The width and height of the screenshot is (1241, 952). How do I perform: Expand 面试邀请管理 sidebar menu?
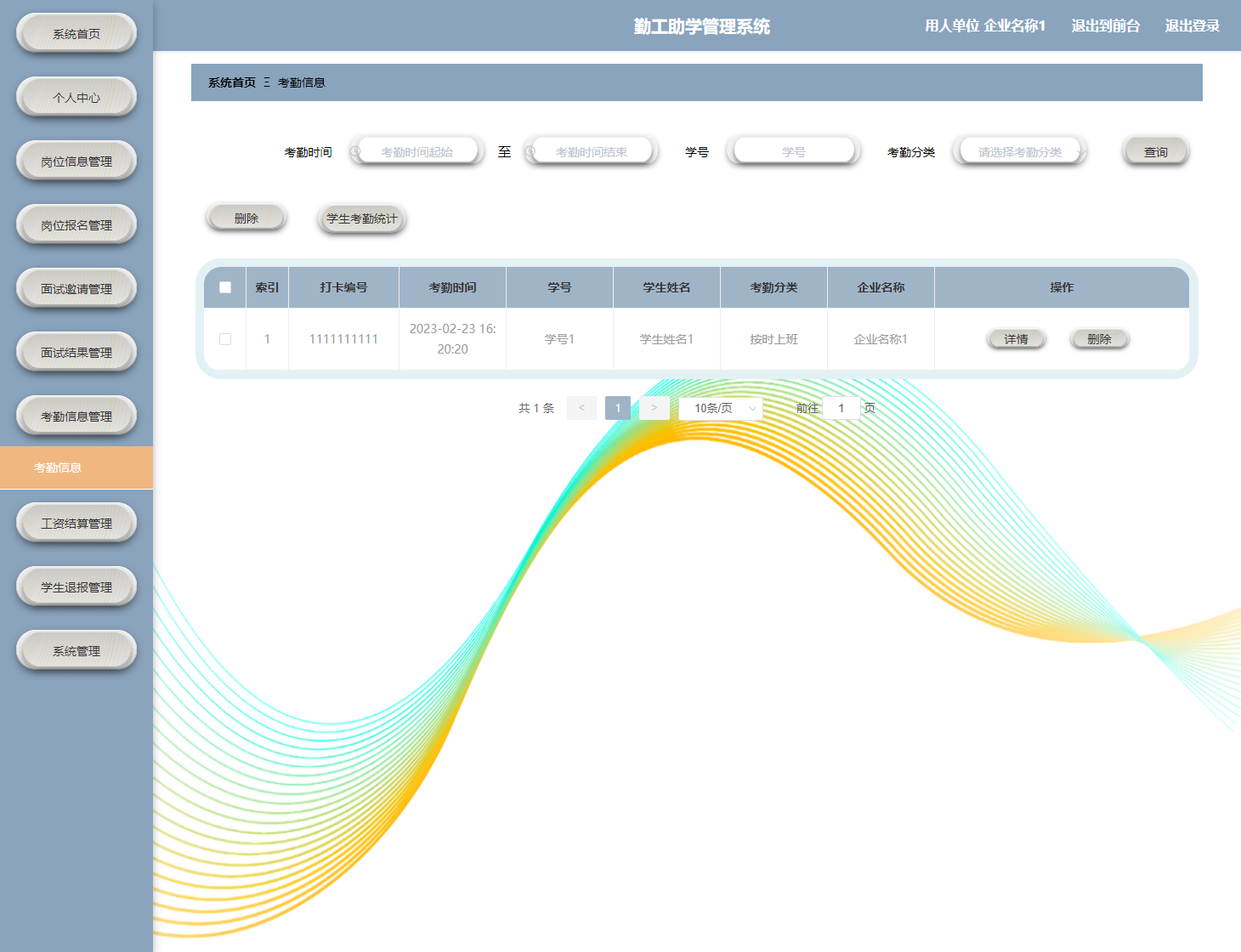(76, 289)
